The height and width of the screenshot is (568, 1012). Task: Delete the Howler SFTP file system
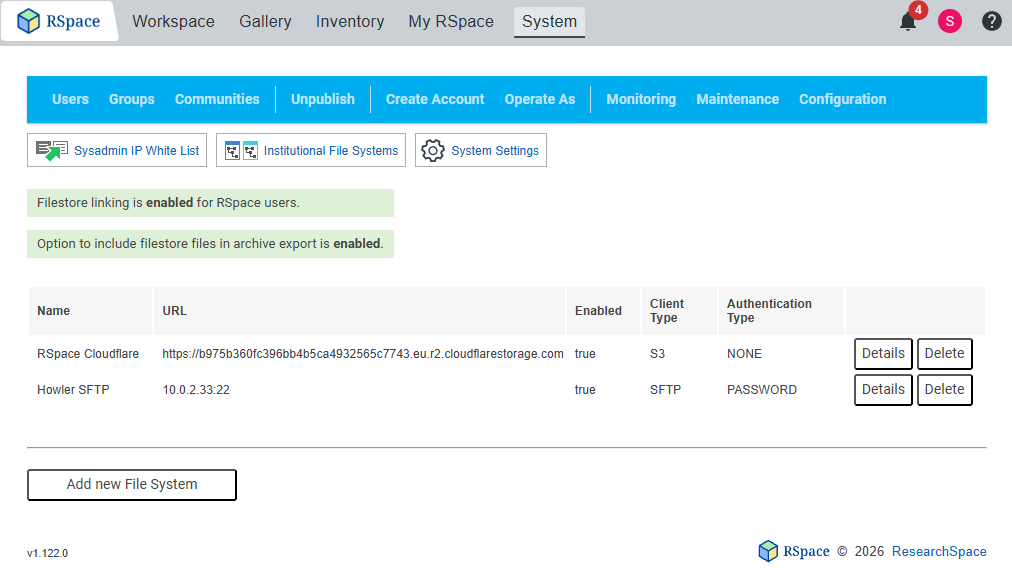point(944,390)
